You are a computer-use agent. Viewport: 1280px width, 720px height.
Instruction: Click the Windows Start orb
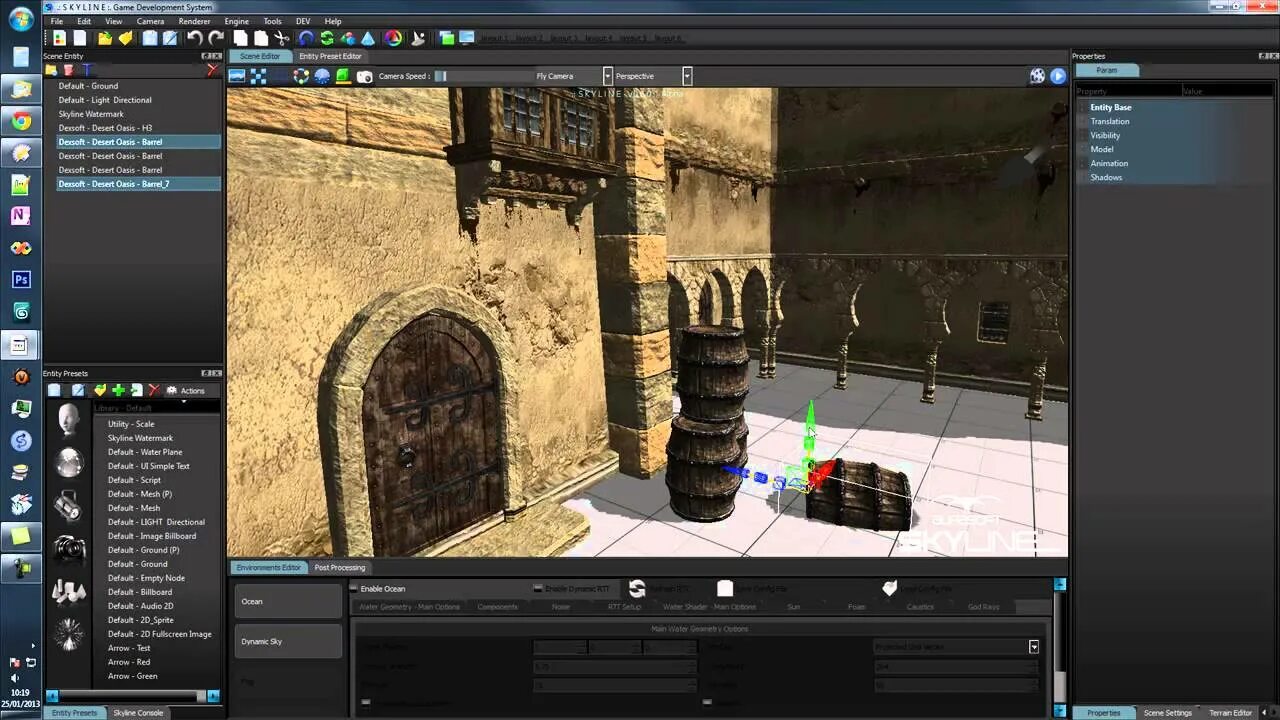point(21,18)
